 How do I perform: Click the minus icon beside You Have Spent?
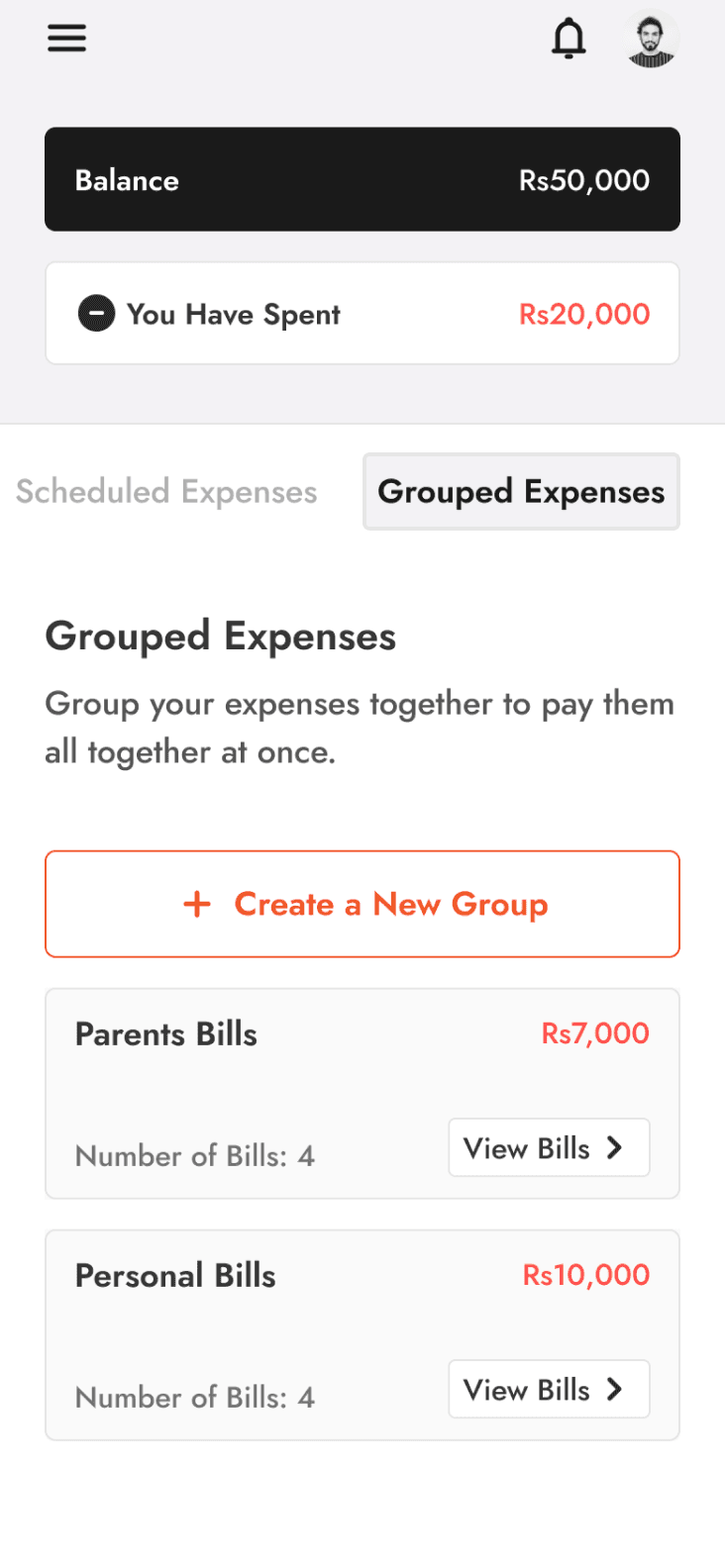[96, 314]
